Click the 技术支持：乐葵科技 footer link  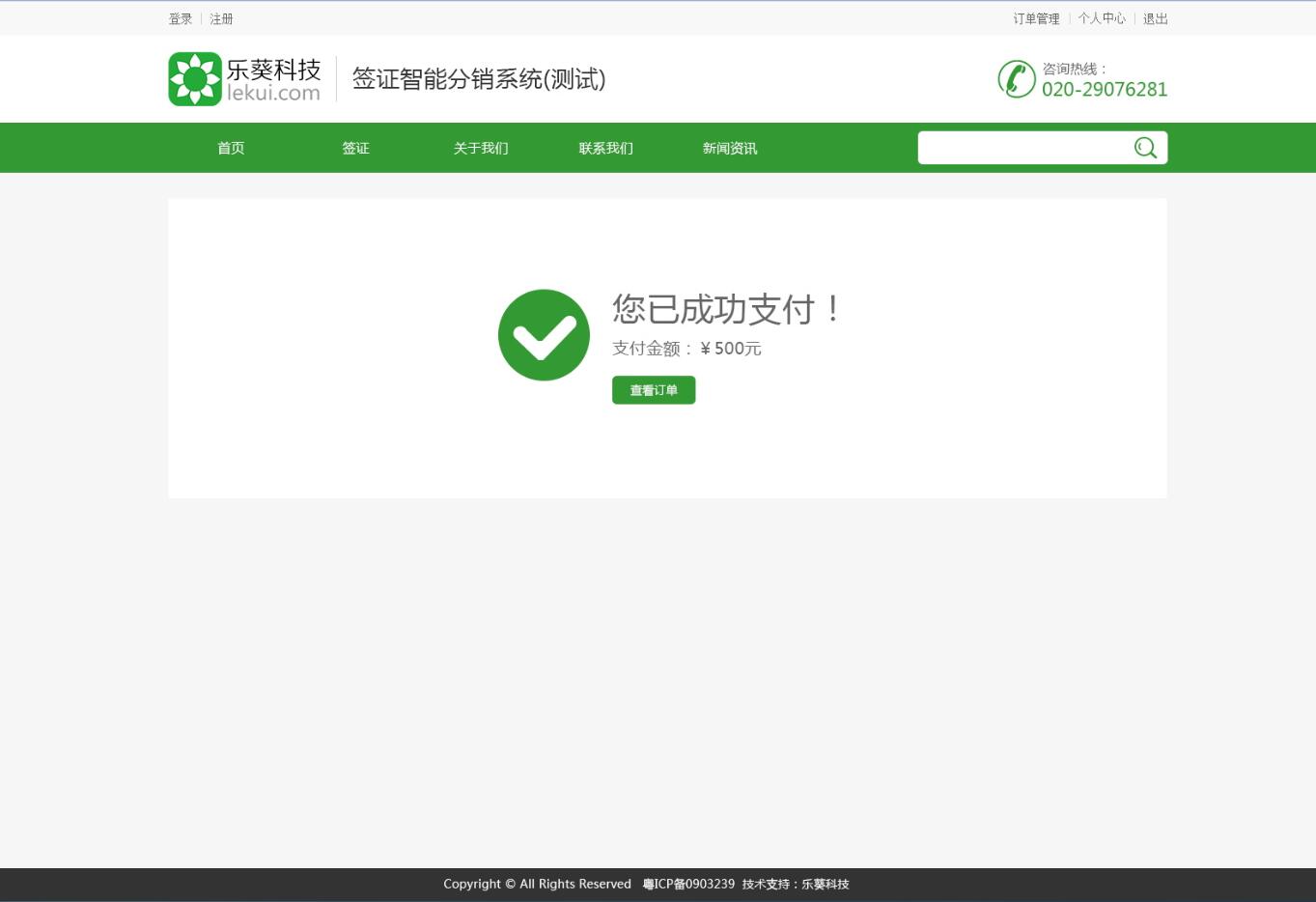coord(795,884)
